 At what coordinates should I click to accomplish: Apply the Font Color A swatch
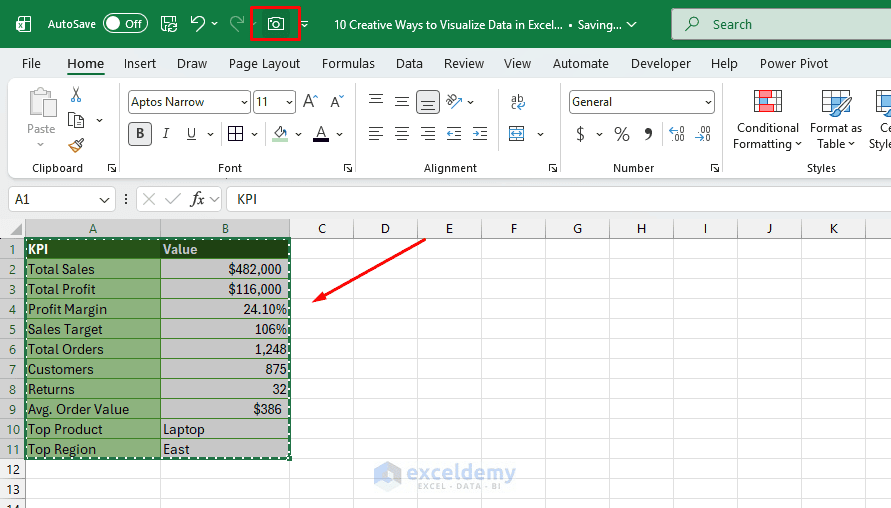tap(321, 134)
